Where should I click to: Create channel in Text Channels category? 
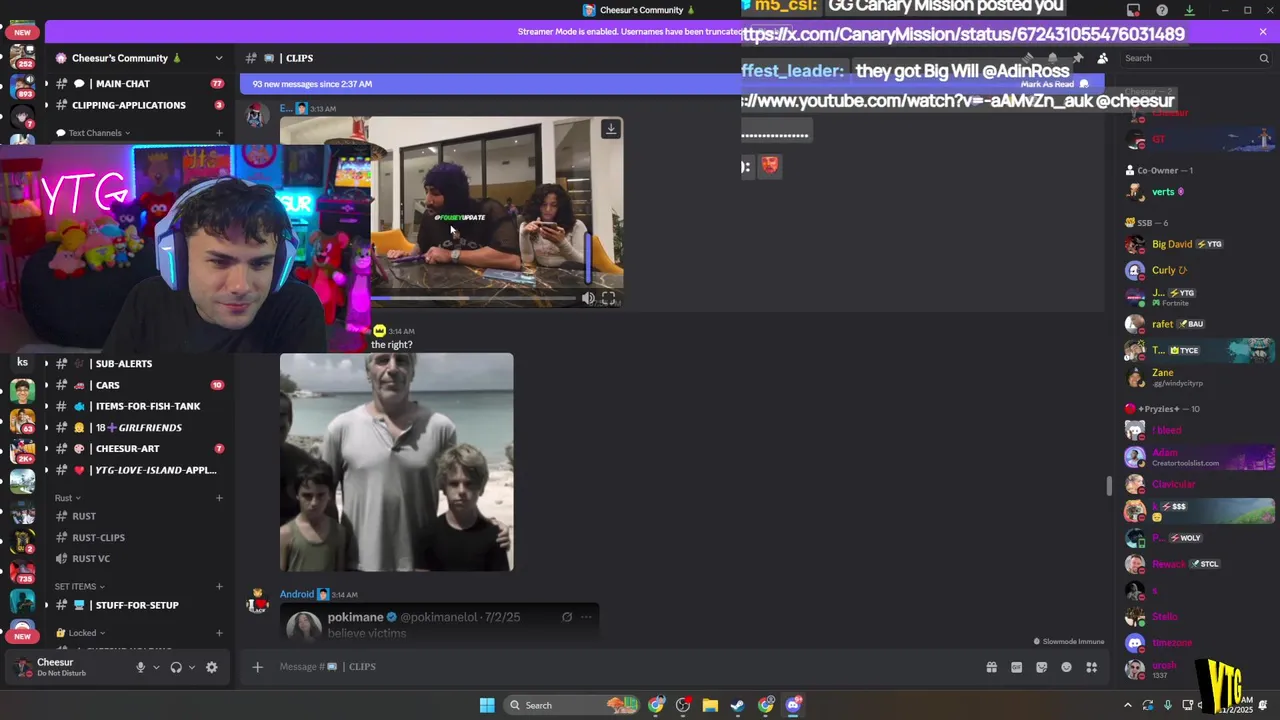pyautogui.click(x=219, y=133)
